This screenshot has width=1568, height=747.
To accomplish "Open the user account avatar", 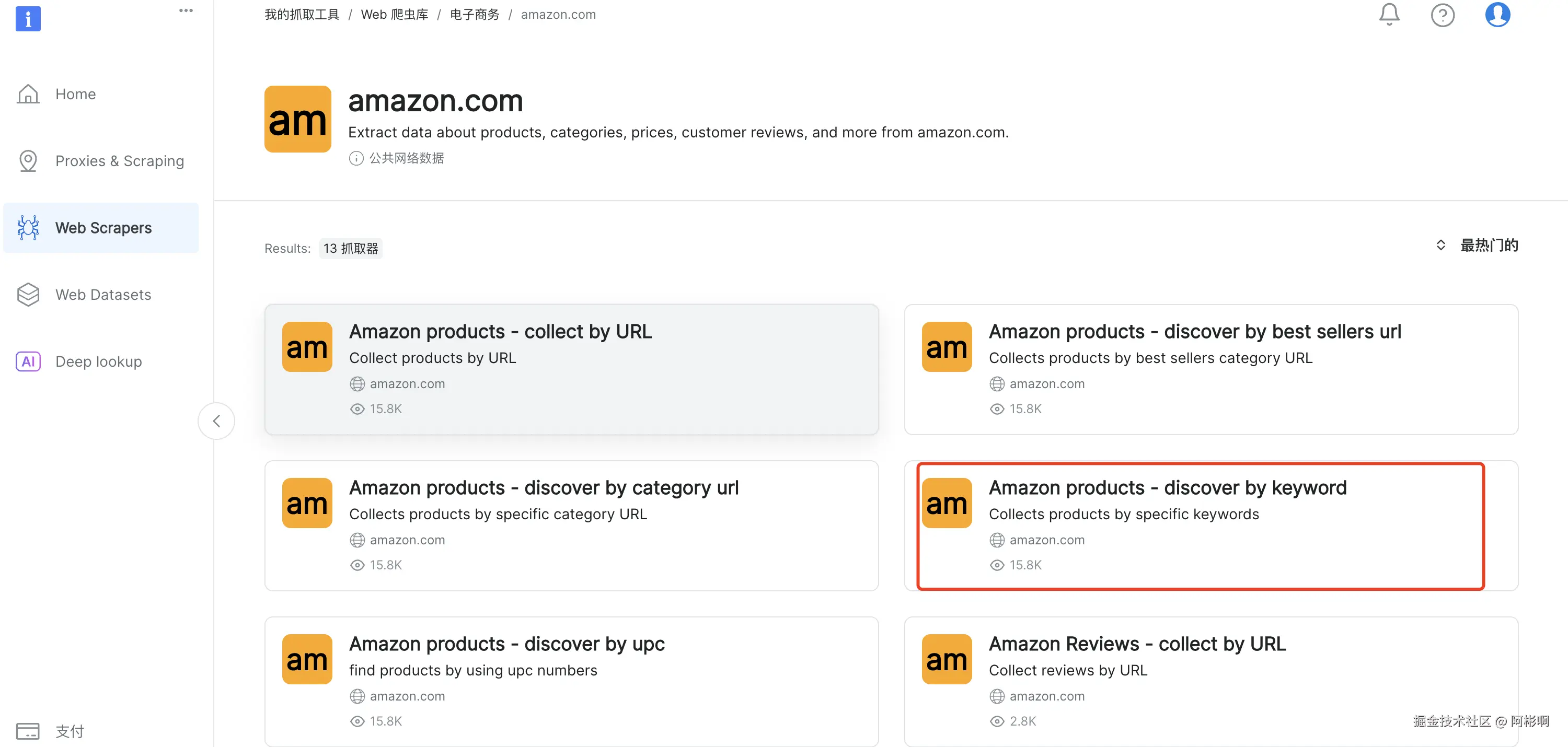I will [1497, 15].
